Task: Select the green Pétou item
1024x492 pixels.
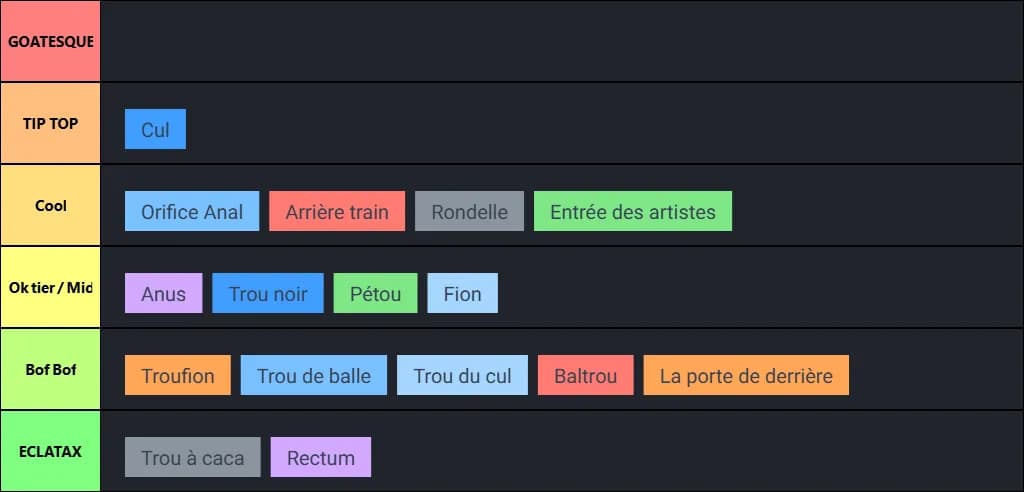Action: [375, 294]
